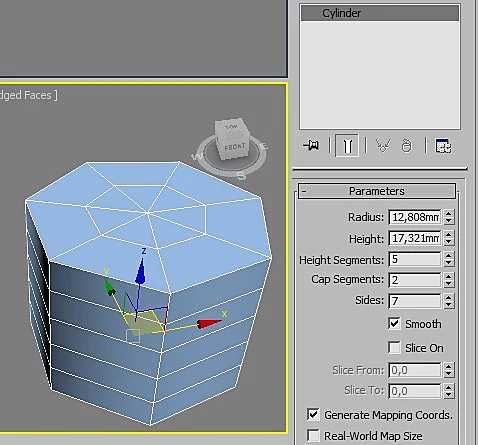Click the Pin Stack icon
The width and height of the screenshot is (478, 445).
[311, 145]
